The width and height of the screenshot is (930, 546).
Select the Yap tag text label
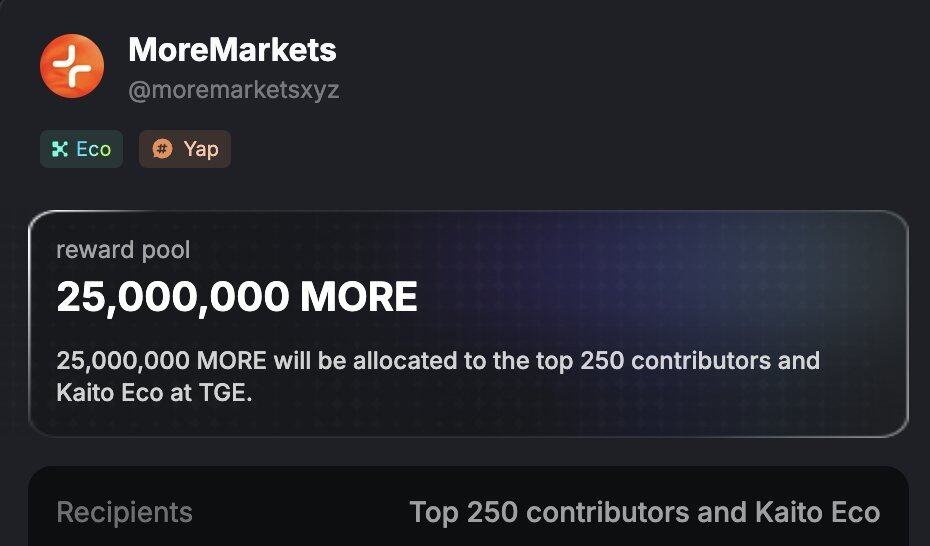[201, 150]
